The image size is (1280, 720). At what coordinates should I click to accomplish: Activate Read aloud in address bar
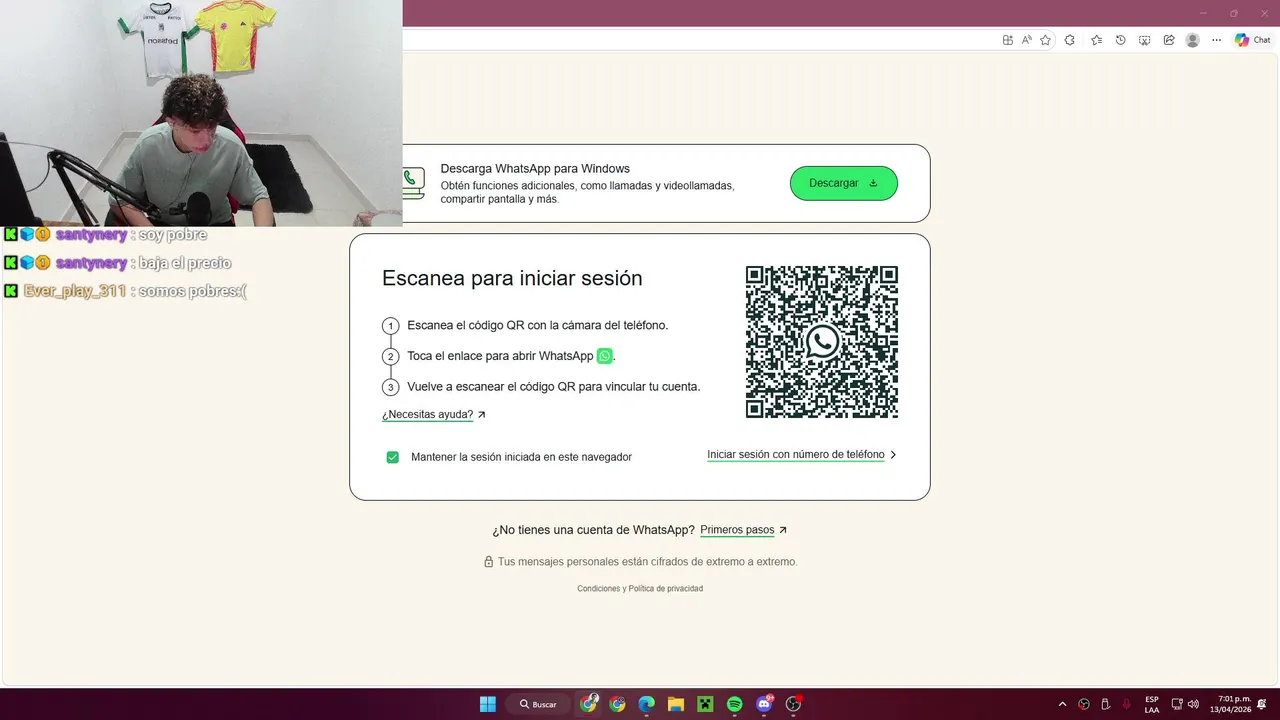click(1027, 40)
